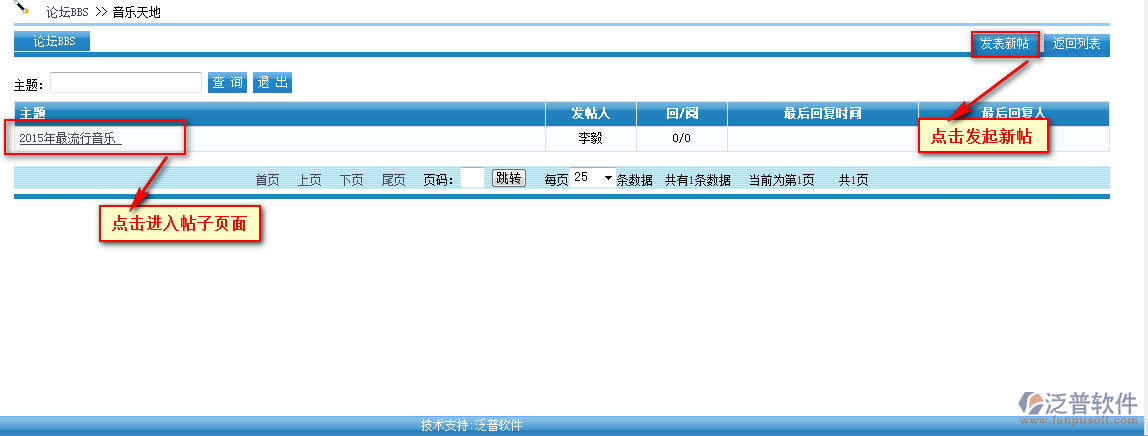The image size is (1148, 436).
Task: Click the 当前为第1页 text
Action: coord(782,180)
